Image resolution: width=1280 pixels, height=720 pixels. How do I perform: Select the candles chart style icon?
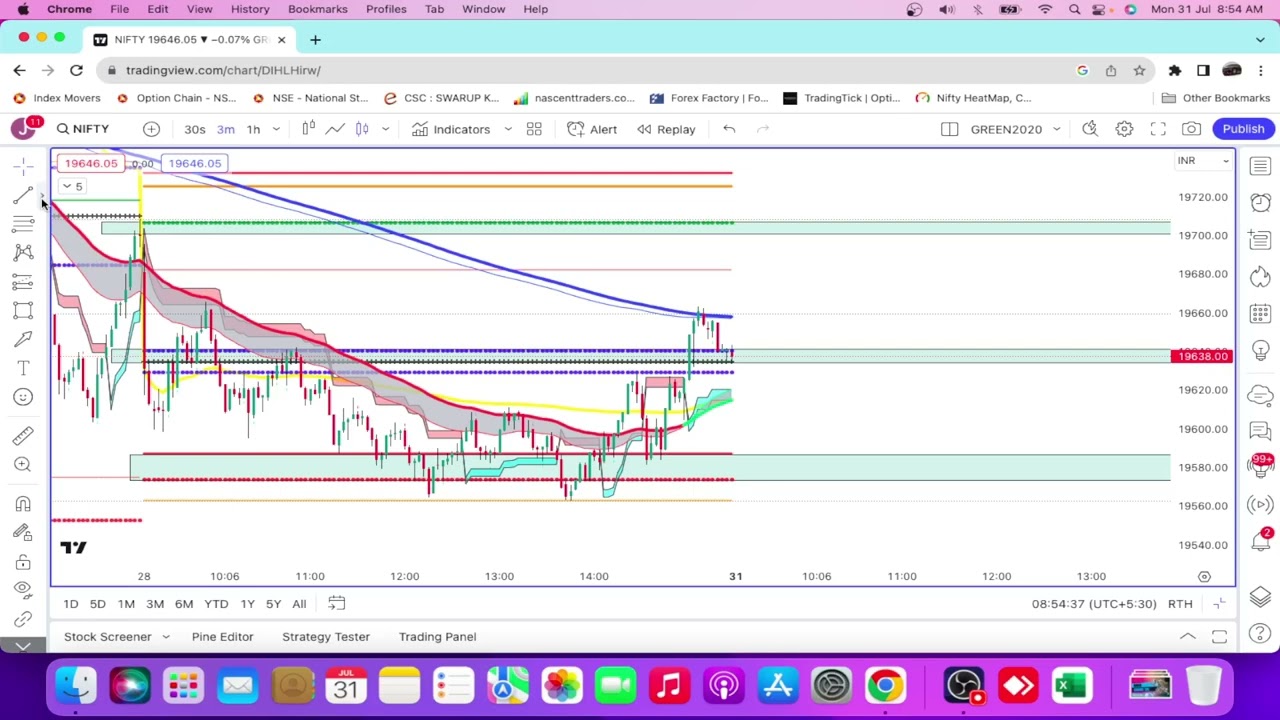coord(362,129)
